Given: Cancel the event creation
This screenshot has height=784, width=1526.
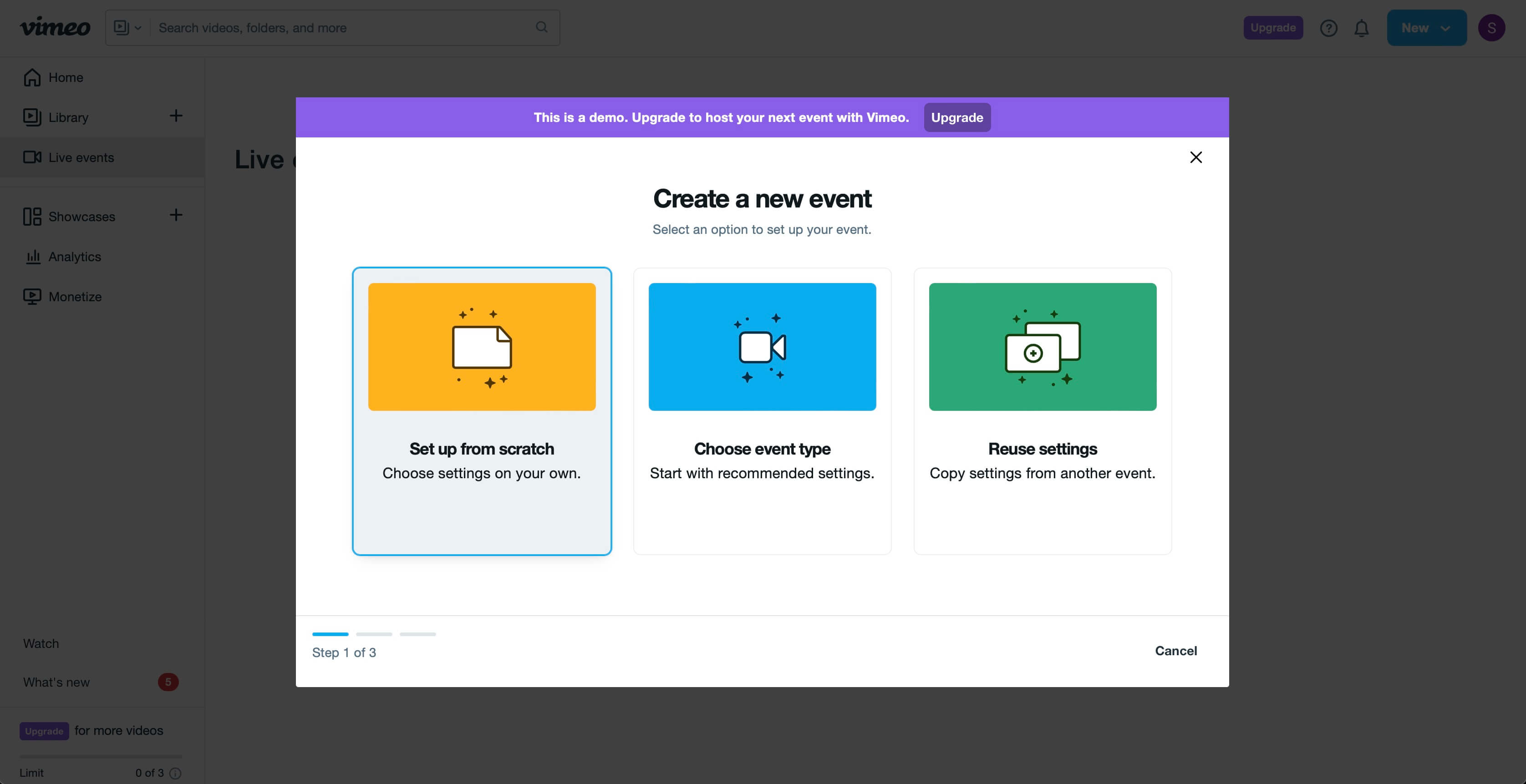Looking at the screenshot, I should point(1175,651).
